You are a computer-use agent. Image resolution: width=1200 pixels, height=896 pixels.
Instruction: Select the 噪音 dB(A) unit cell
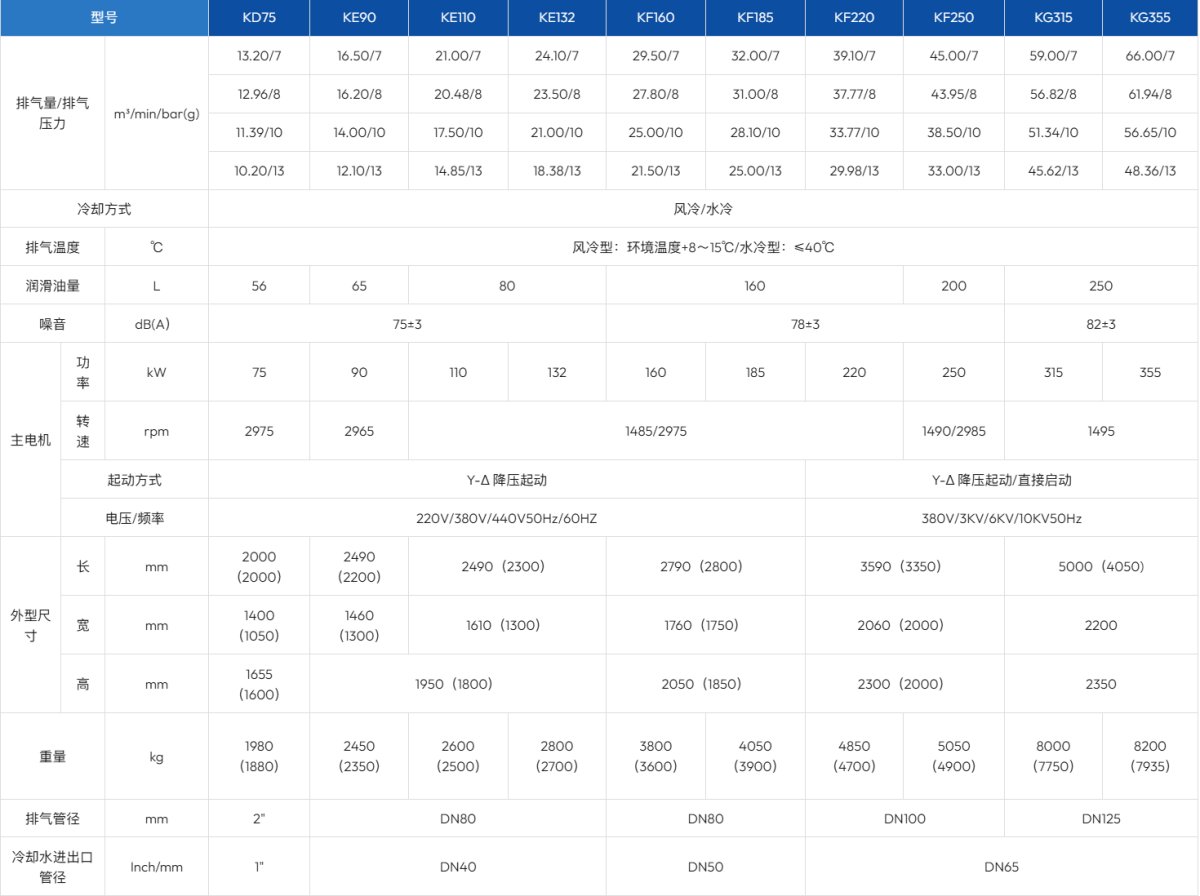pos(157,324)
